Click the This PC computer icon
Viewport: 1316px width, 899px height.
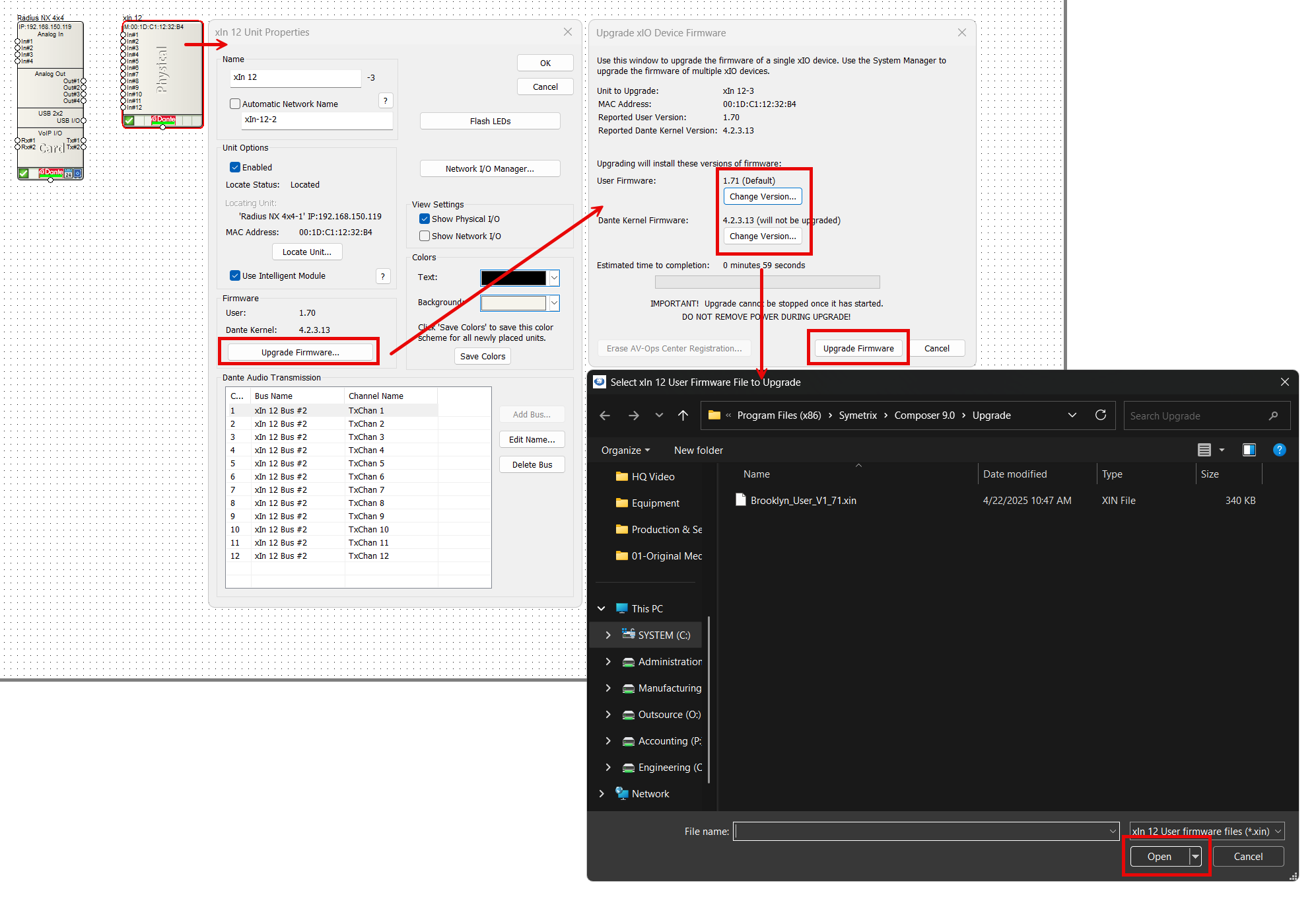coord(621,608)
